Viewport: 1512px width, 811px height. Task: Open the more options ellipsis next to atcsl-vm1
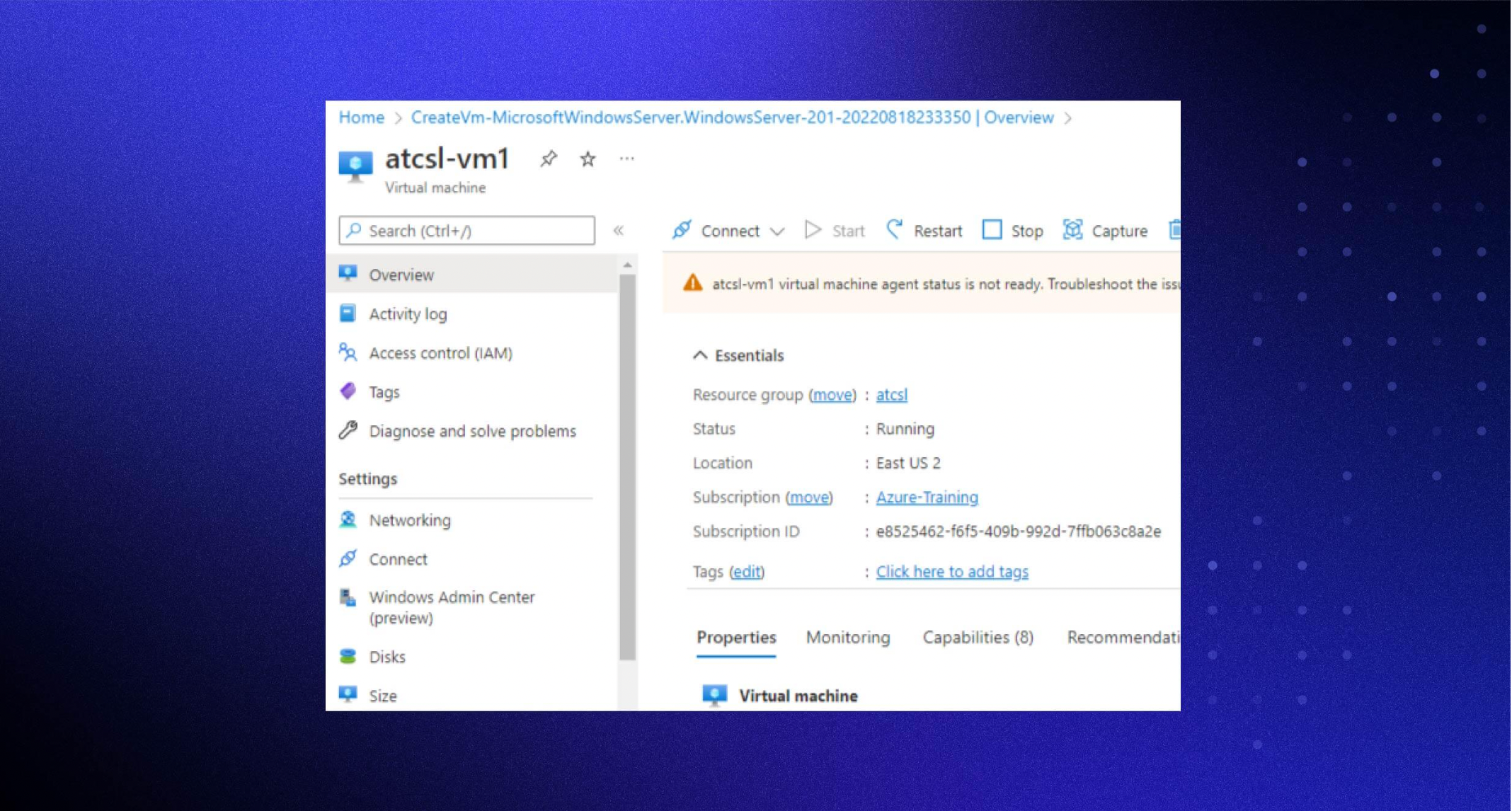[x=626, y=159]
